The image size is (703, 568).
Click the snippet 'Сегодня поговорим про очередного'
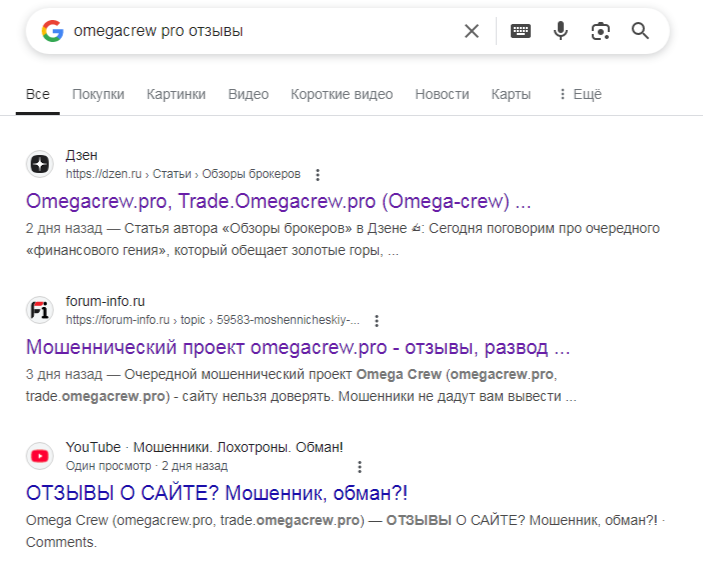544,228
